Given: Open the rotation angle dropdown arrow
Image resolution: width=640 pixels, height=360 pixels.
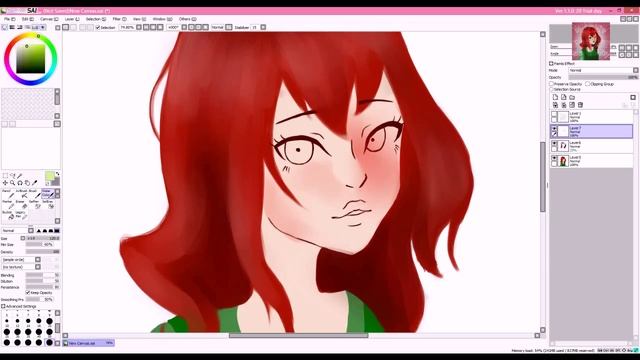Looking at the screenshot, I should (184, 27).
